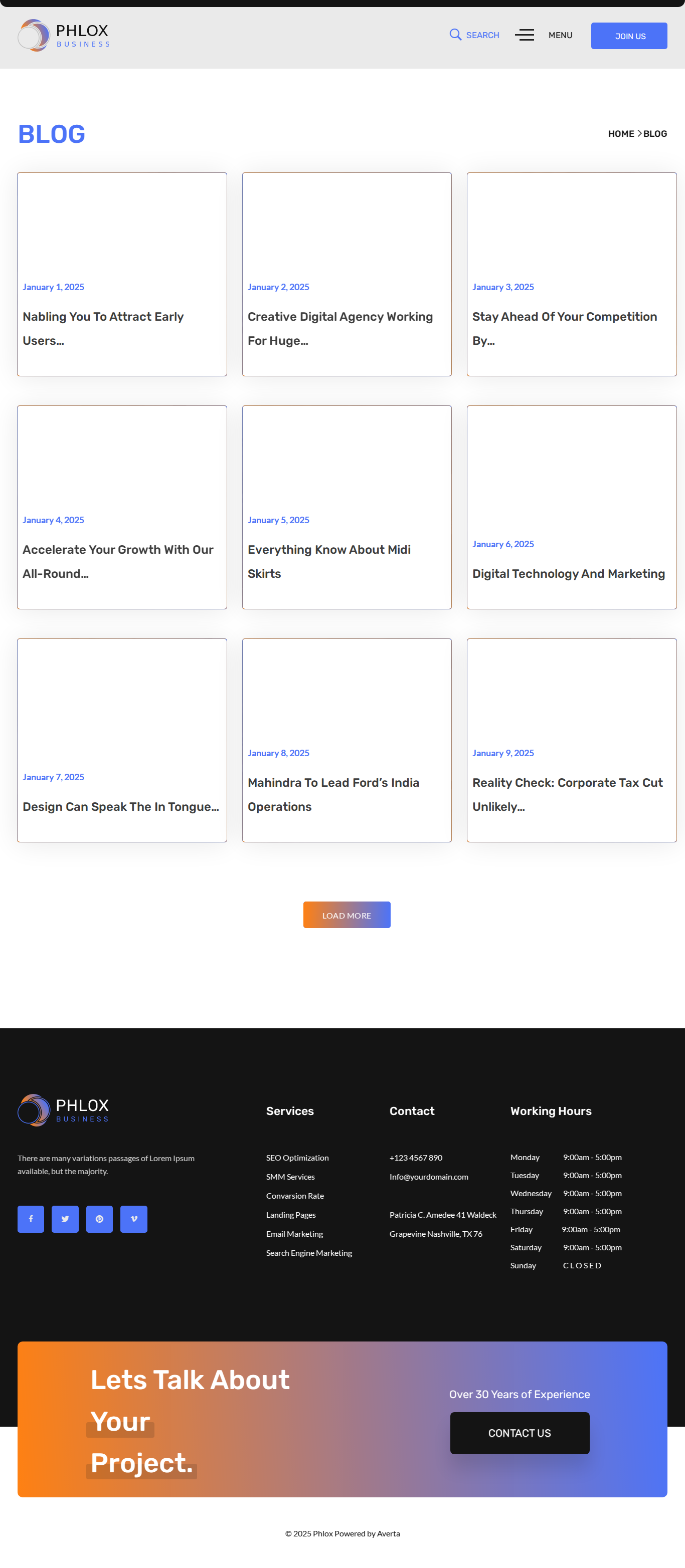685x1568 pixels.
Task: Click the Phlox Business header logo
Action: (64, 35)
